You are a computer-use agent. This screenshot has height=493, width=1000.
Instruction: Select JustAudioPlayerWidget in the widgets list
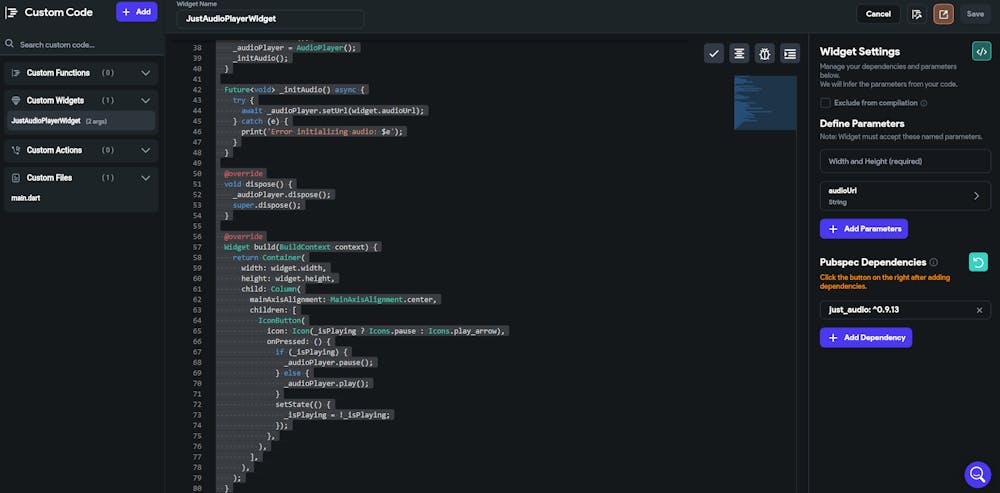81,121
